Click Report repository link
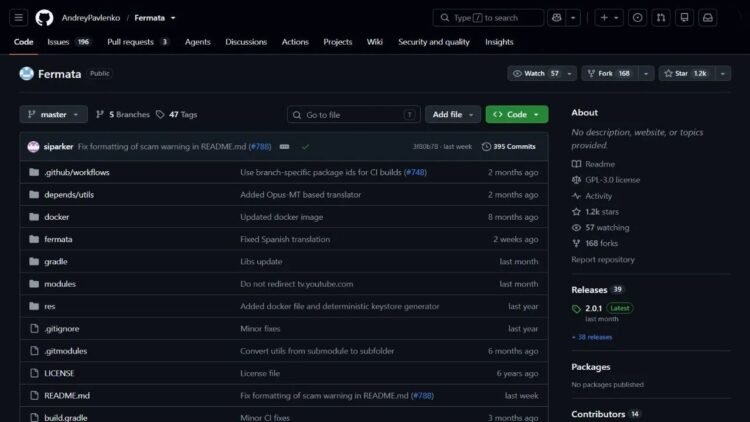 coord(603,259)
